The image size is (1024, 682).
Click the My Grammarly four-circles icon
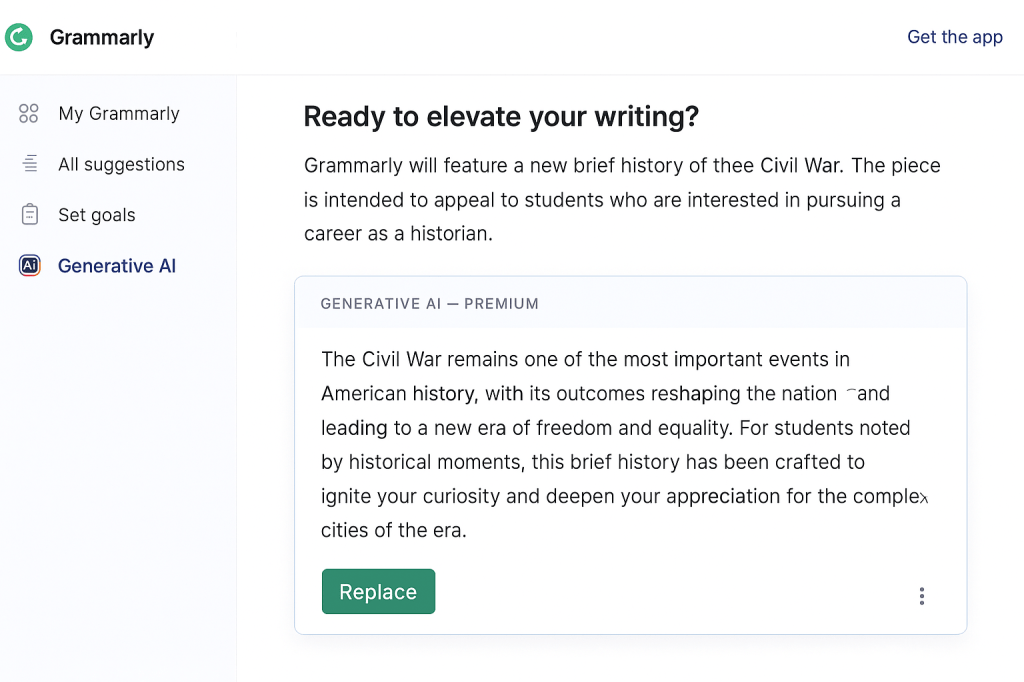29,114
